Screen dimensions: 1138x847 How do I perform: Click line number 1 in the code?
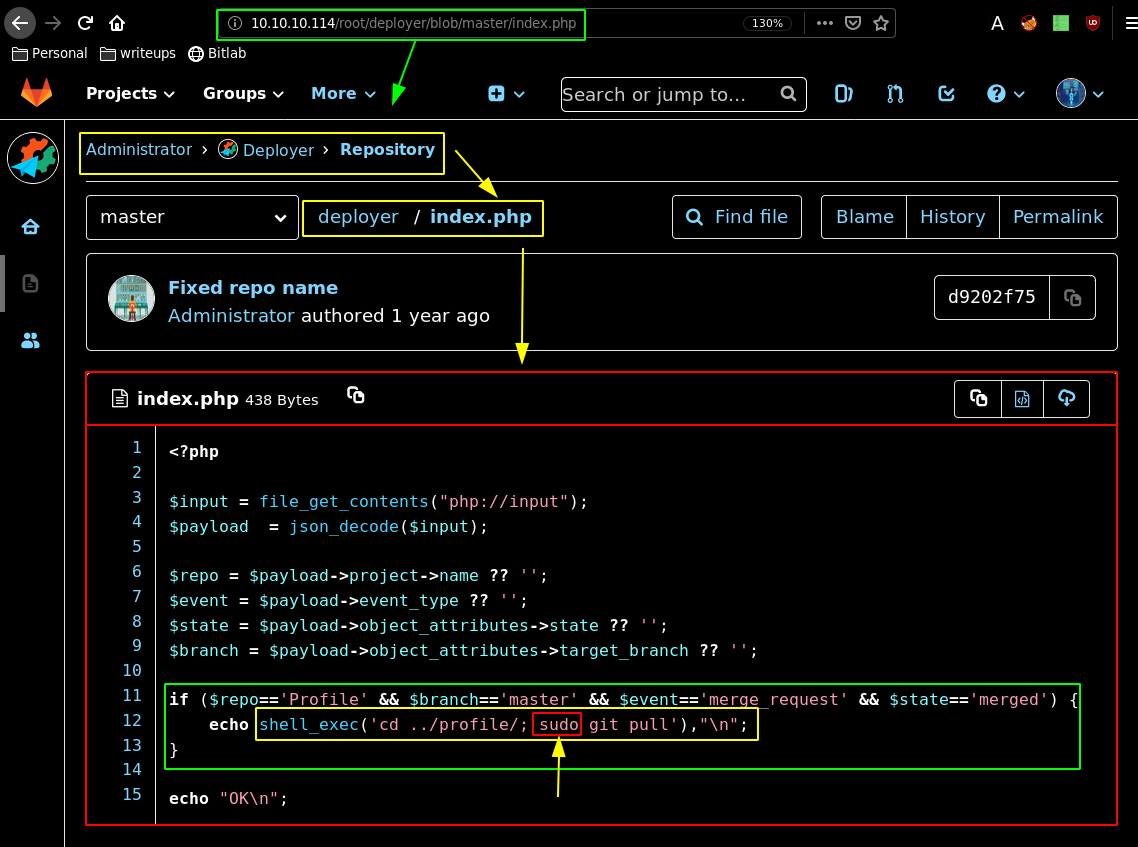coord(136,447)
